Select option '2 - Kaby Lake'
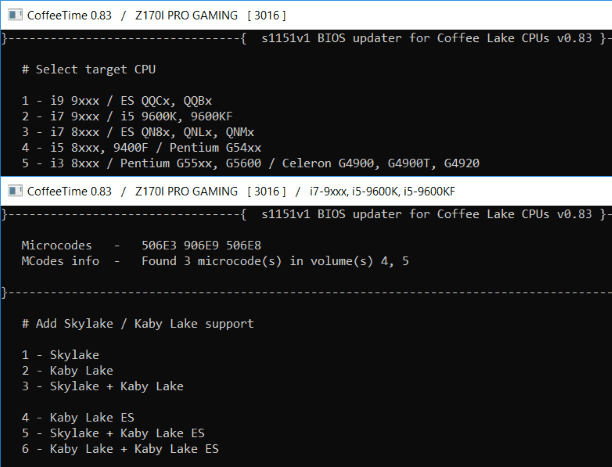The height and width of the screenshot is (467, 612). click(x=68, y=371)
